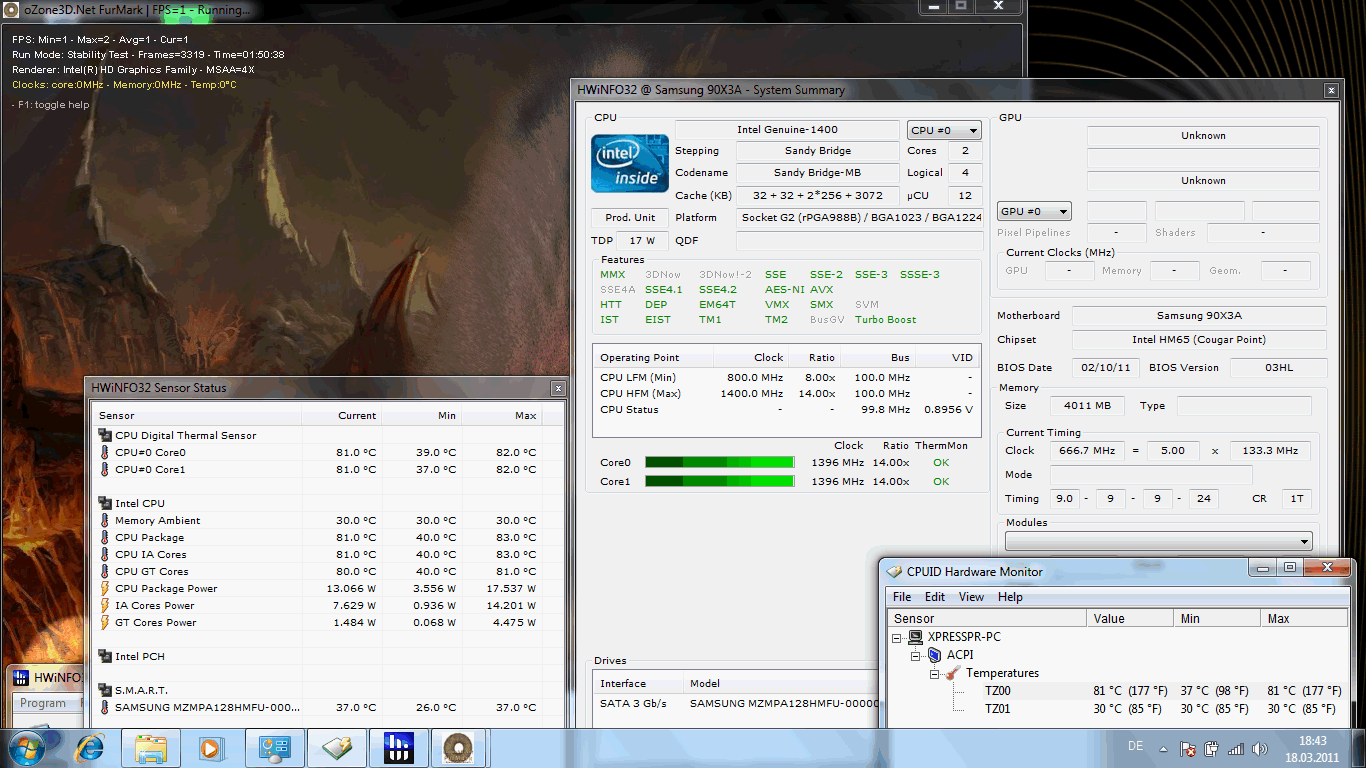
Task: Click the Model column header under Drives
Action: (x=780, y=683)
